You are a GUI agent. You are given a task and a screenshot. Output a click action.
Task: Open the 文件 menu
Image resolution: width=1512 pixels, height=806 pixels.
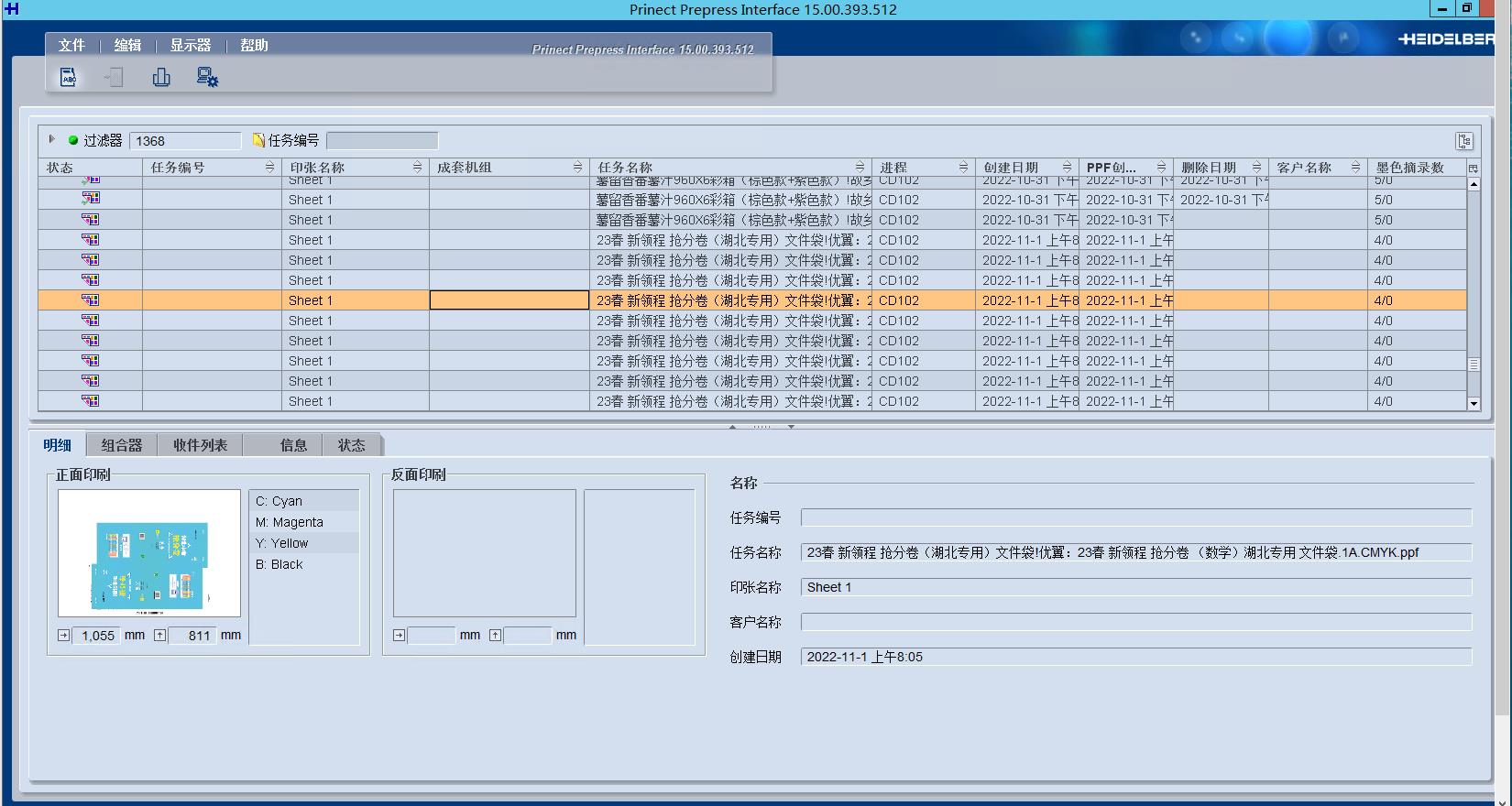(x=71, y=45)
